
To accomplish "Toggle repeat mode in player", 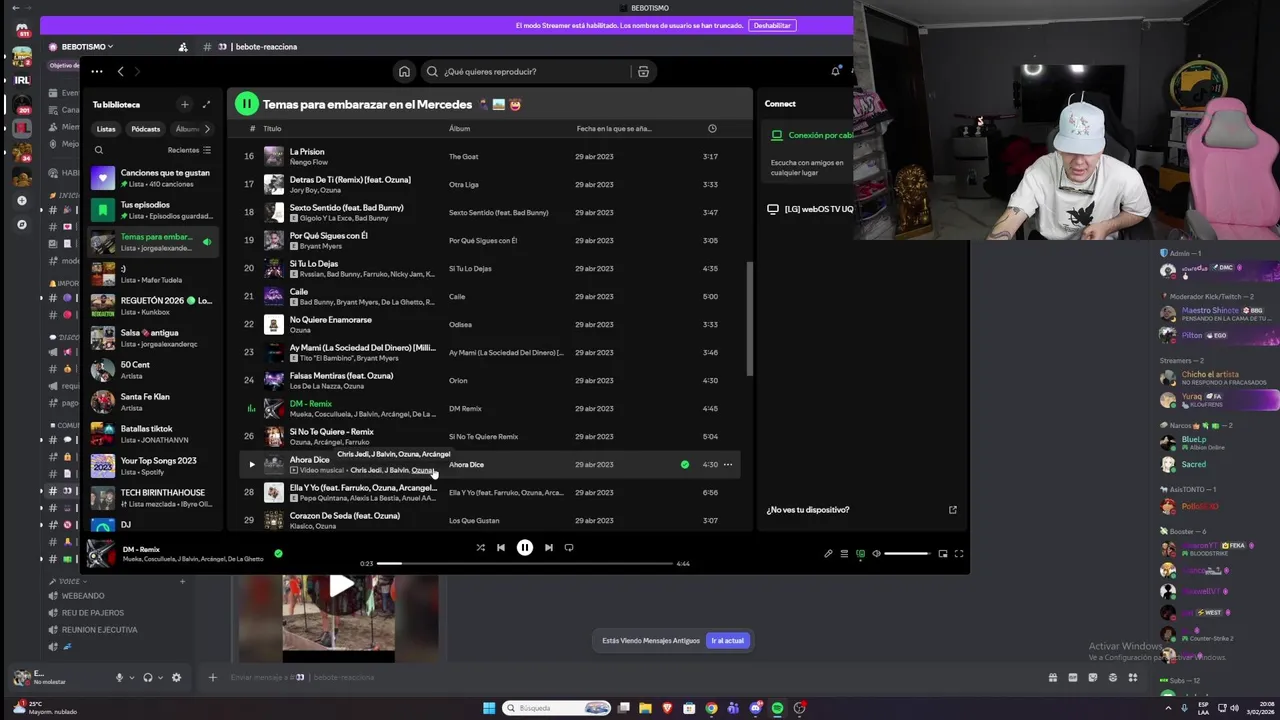I will coord(569,547).
